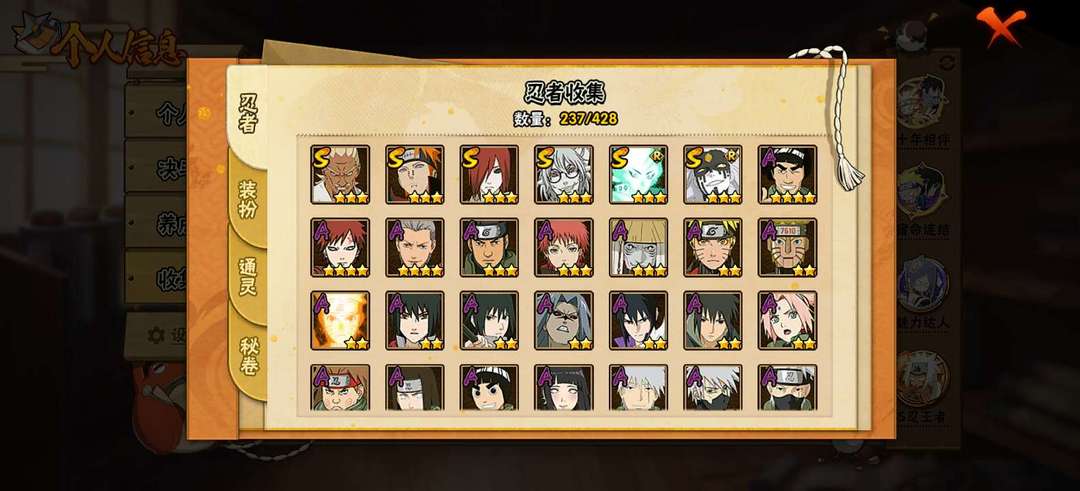The height and width of the screenshot is (491, 1080).
Task: Choose blond Naruto A-rank portrait
Action: [x=713, y=247]
